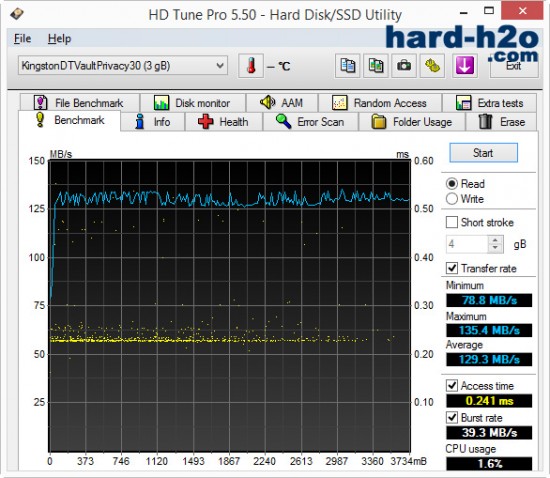Toggle the Burst rate checkbox
The height and width of the screenshot is (478, 550).
tap(452, 417)
